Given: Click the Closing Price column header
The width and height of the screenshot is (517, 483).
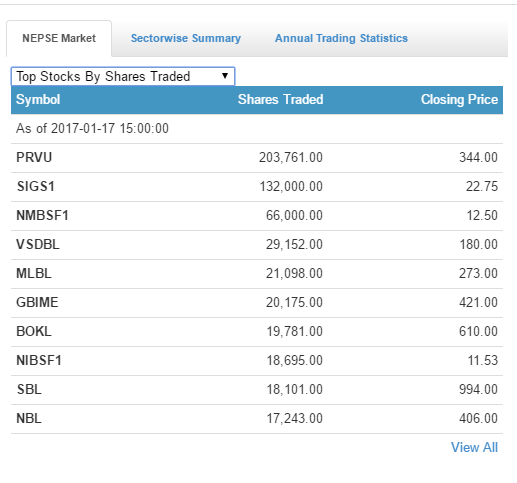Looking at the screenshot, I should tap(459, 99).
